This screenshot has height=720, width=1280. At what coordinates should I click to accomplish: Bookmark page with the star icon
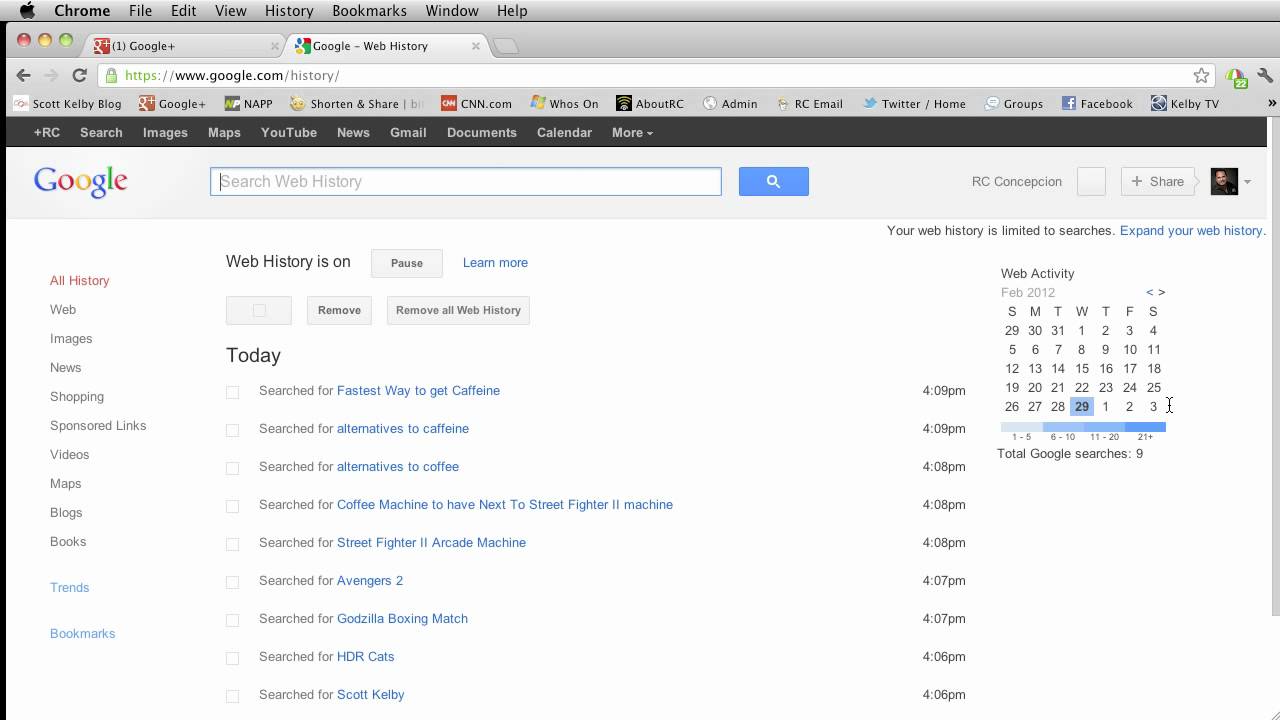[x=1201, y=75]
